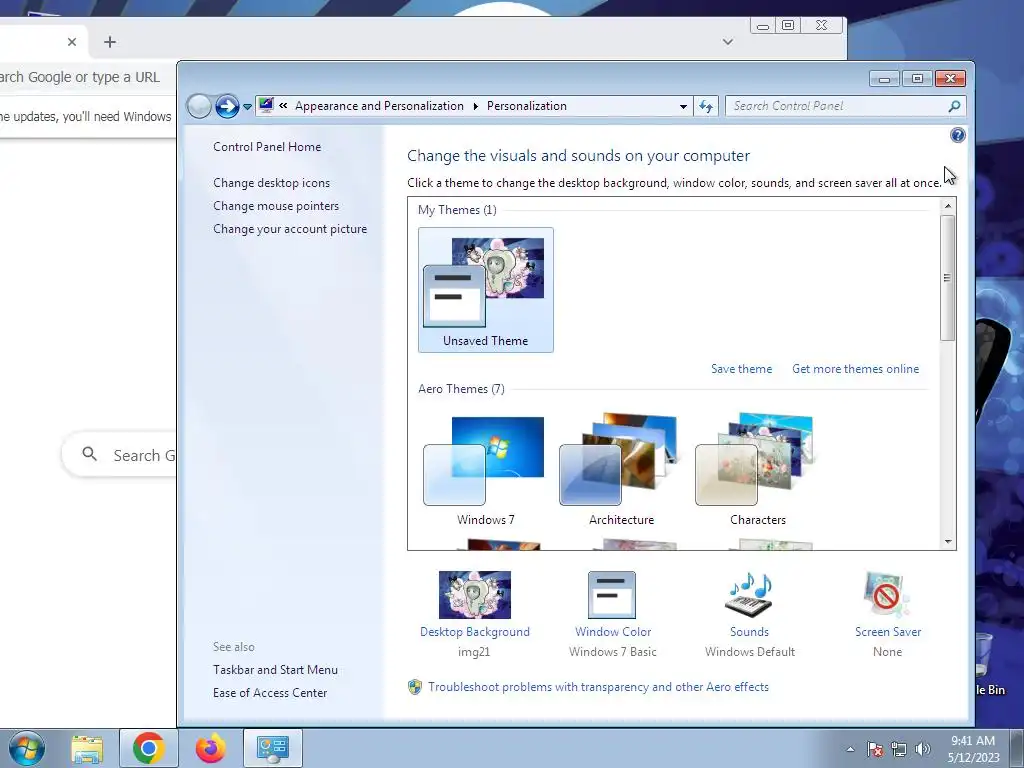This screenshot has height=768, width=1024.
Task: Select the Unsaved Theme thumbnail
Action: (x=486, y=290)
